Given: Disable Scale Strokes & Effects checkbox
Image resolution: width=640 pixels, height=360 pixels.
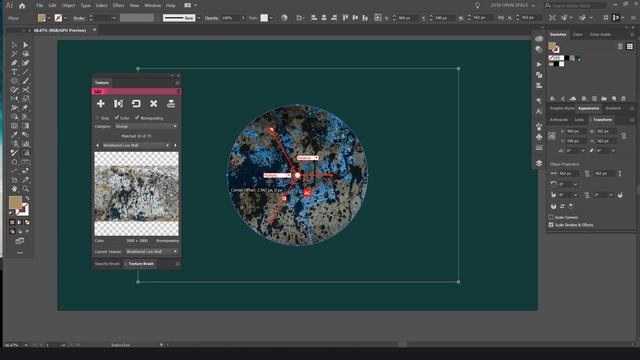Looking at the screenshot, I should click(x=551, y=225).
